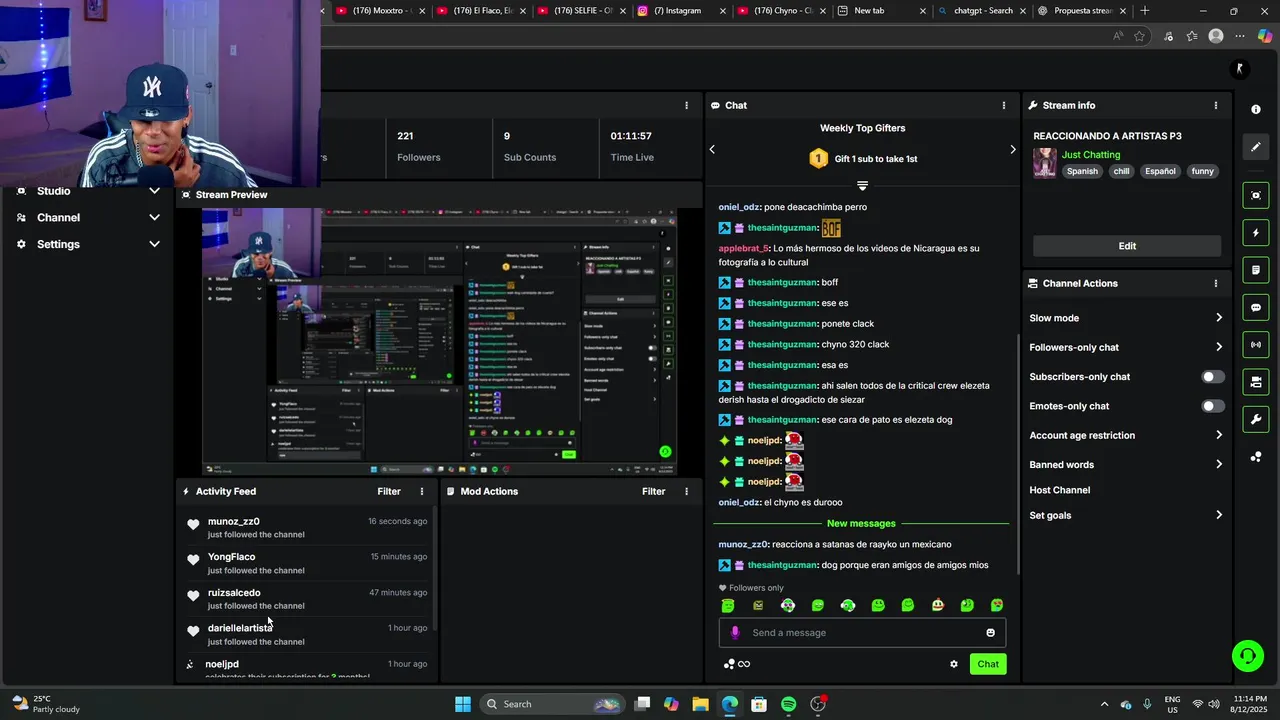Click the Stream Preview video thumbnail
Viewport: 1280px width, 720px height.
pos(439,341)
